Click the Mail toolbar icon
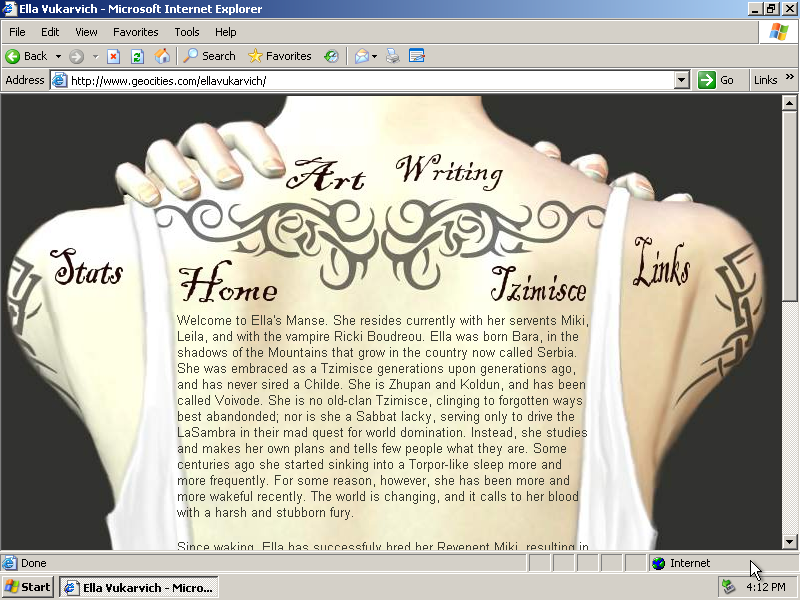 click(361, 56)
